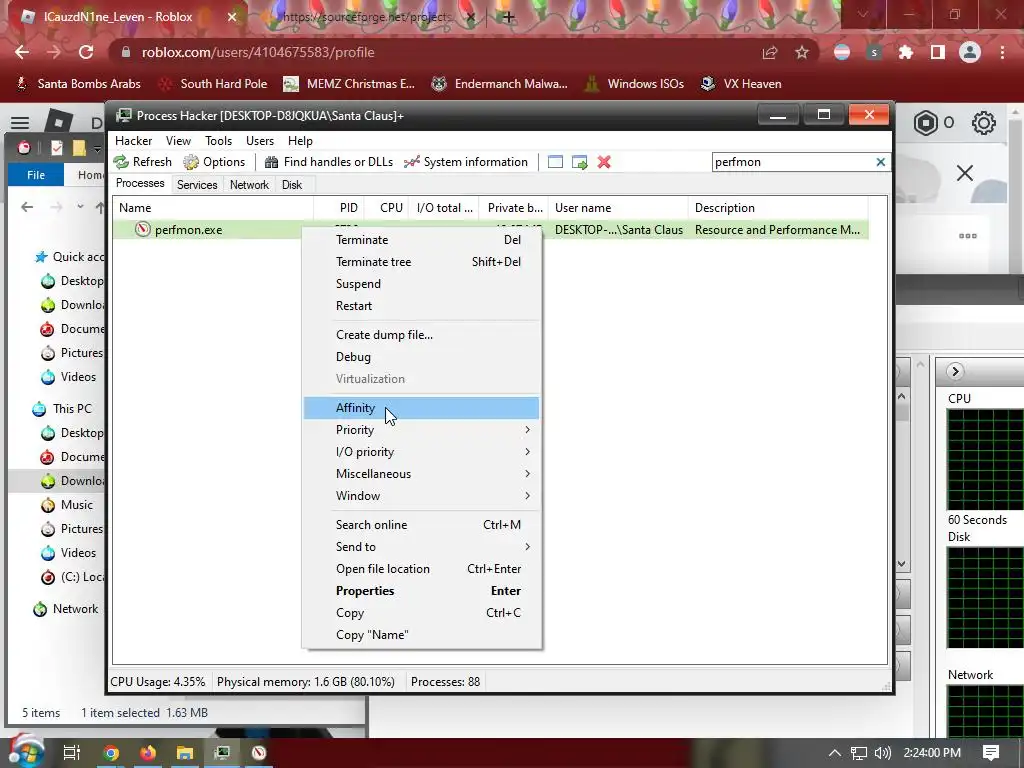This screenshot has height=768, width=1024.
Task: Click the perfmon.exe process icon
Action: (x=143, y=229)
